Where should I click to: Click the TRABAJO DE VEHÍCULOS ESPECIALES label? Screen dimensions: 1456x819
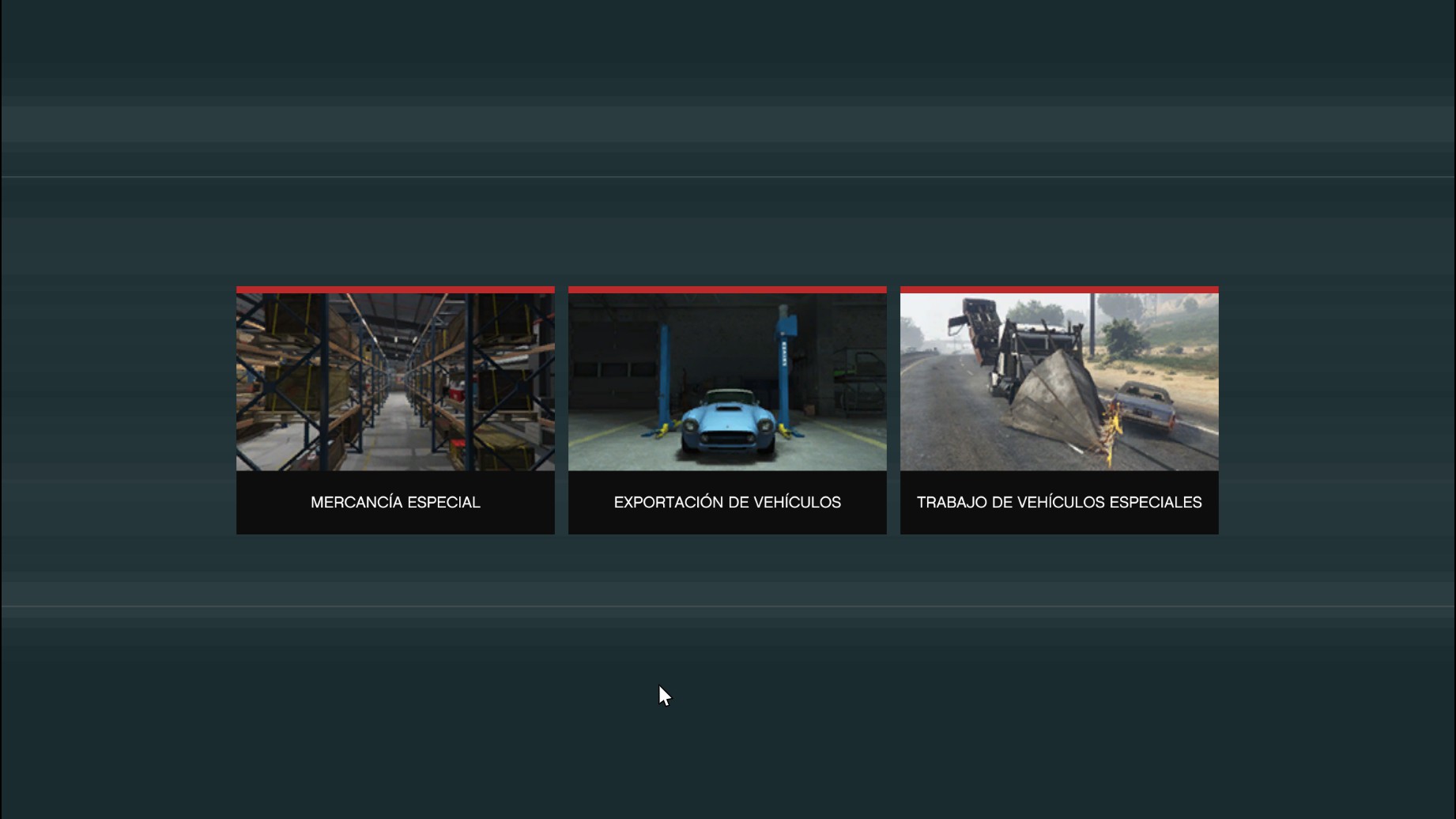(x=1059, y=503)
